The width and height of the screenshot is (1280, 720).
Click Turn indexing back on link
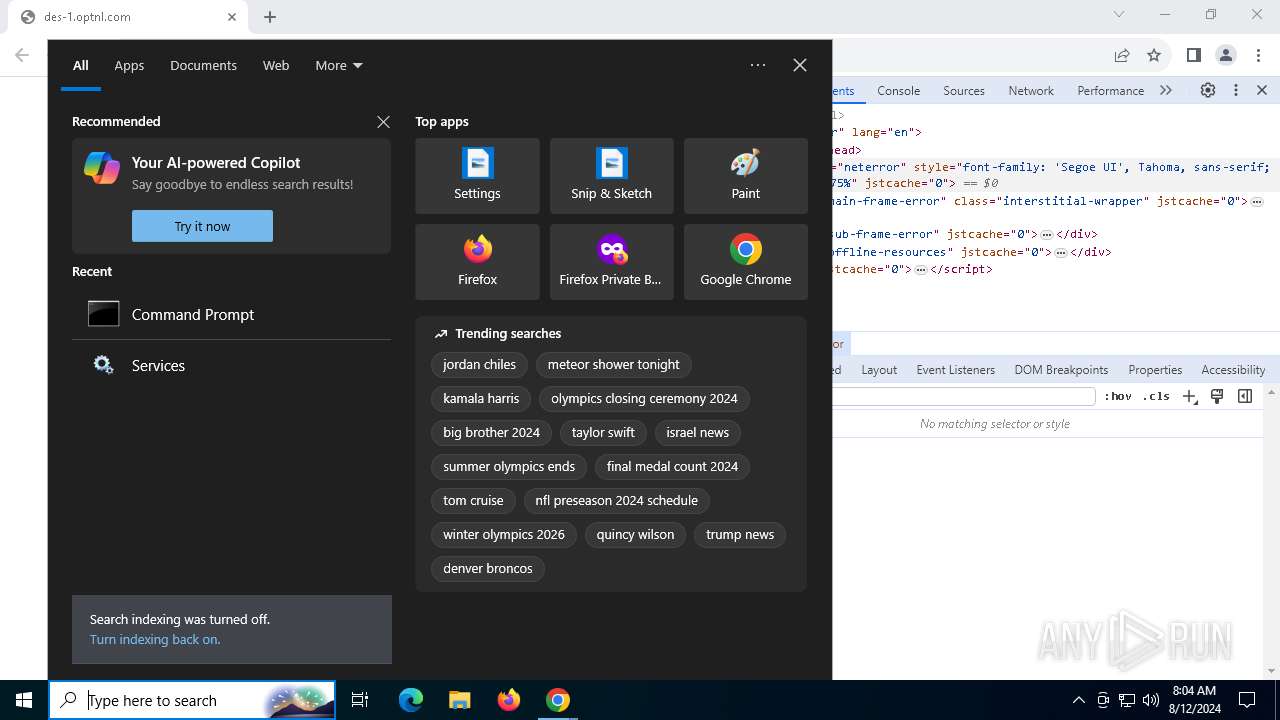coord(154,639)
